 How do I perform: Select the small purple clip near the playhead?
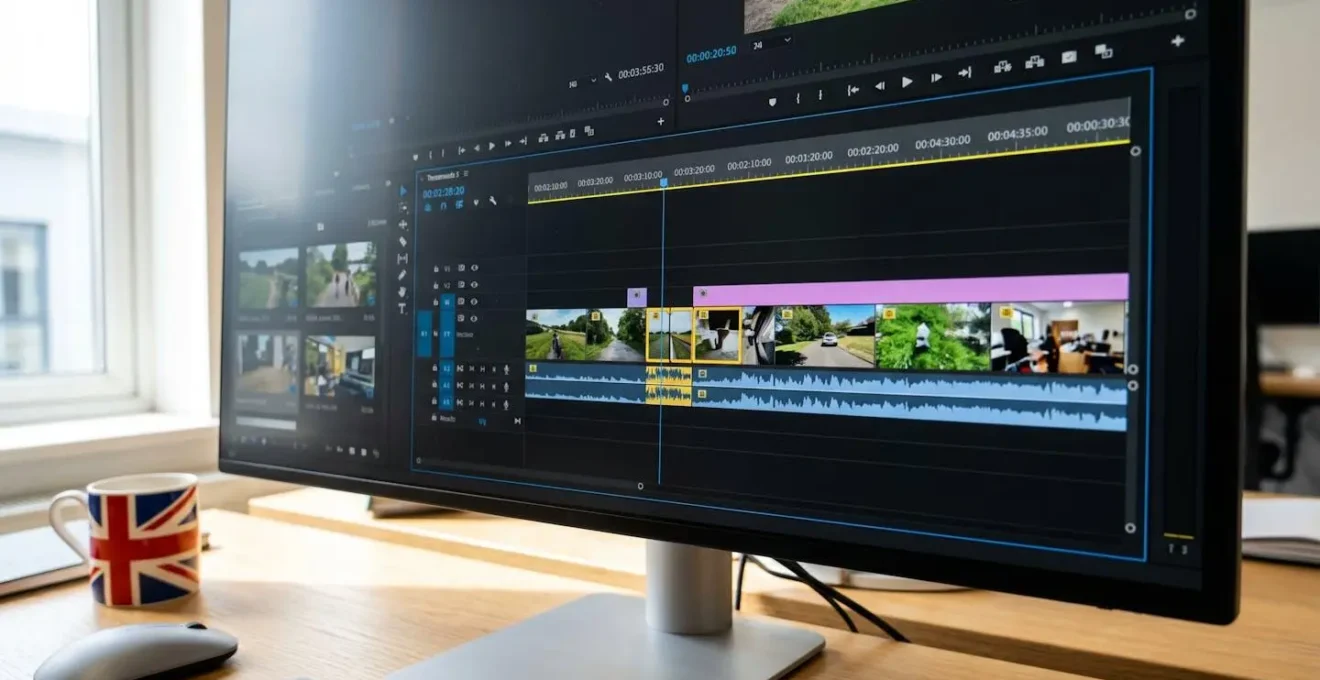637,297
